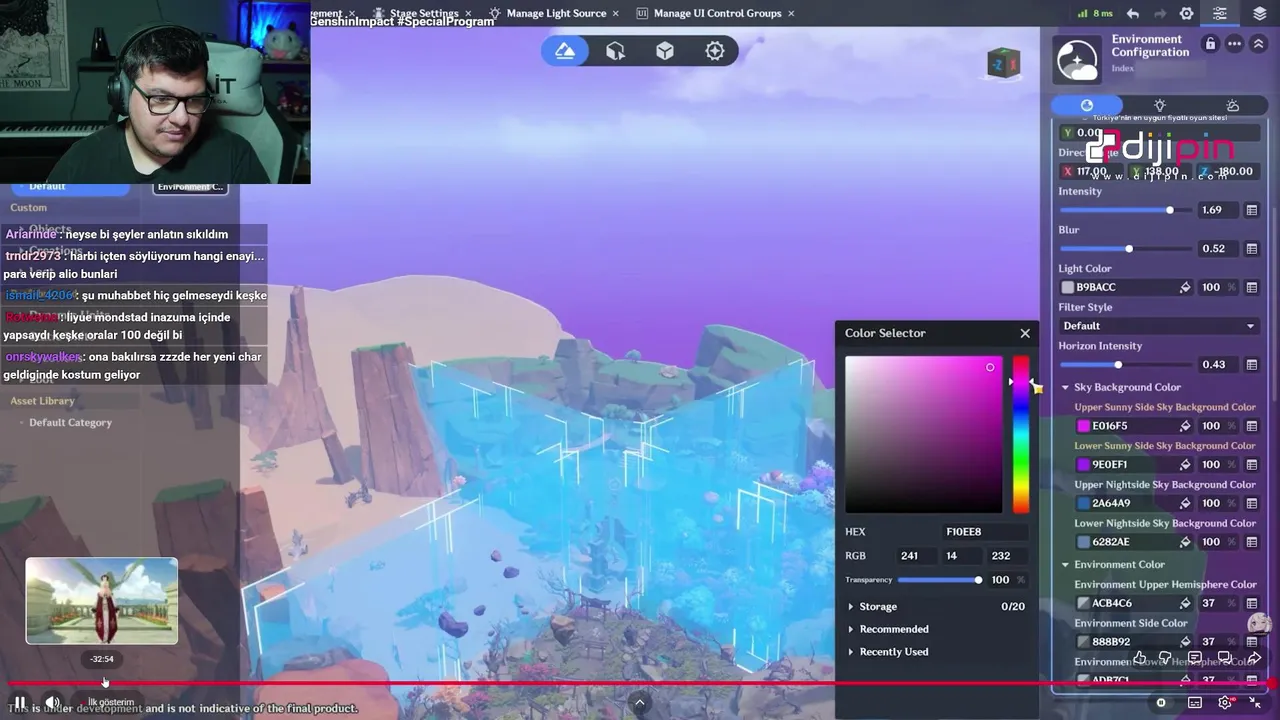Image resolution: width=1280 pixels, height=720 pixels.
Task: Close the Manage Light Source tab
Action: coord(615,13)
